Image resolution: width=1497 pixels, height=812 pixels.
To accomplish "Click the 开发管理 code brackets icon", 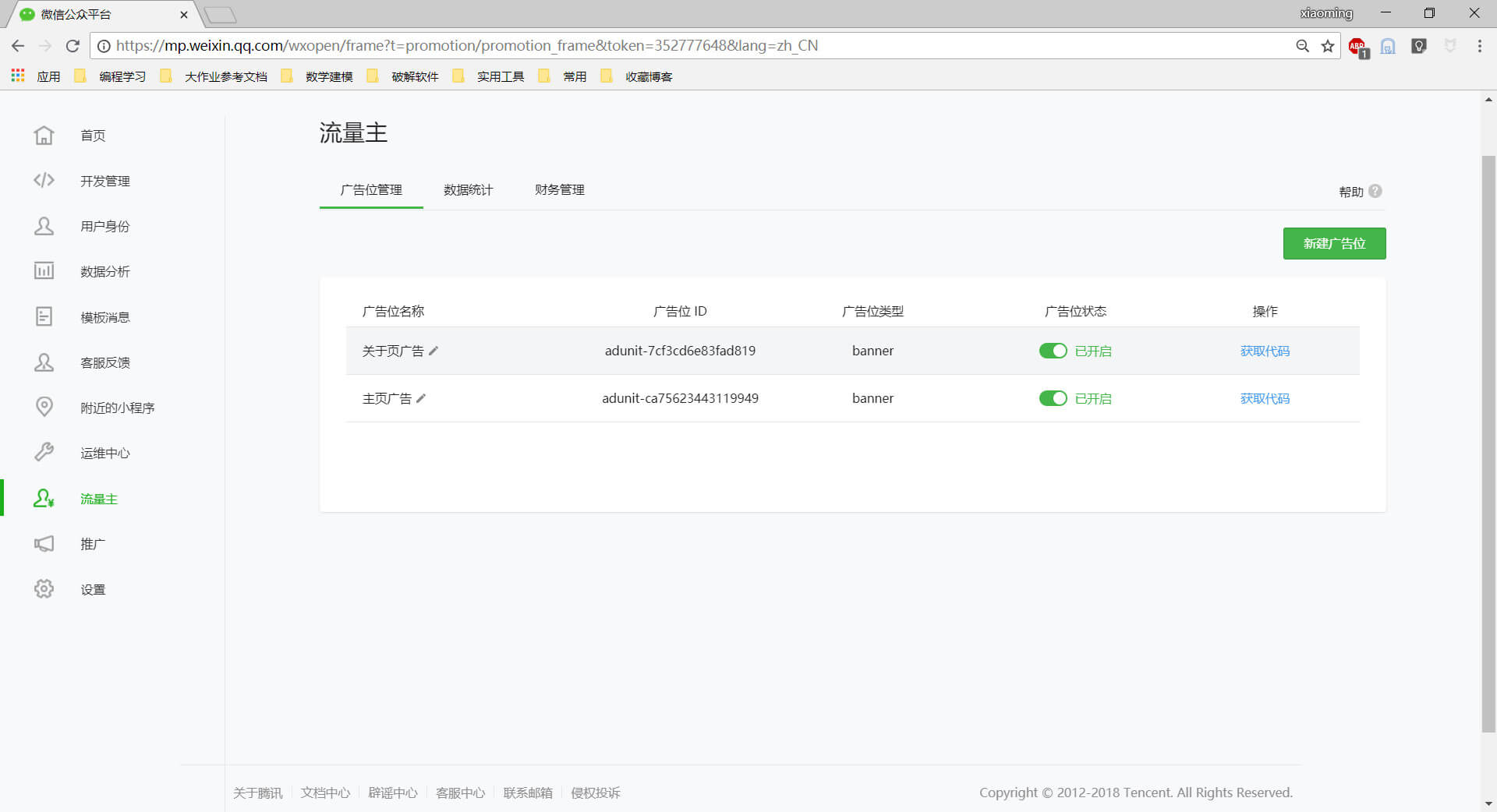I will [44, 180].
